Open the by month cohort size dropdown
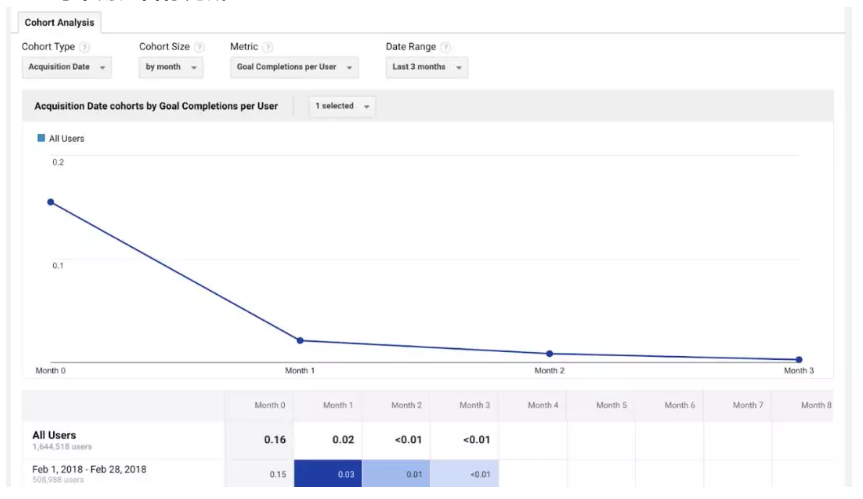The height and width of the screenshot is (499, 863). pyautogui.click(x=175, y=68)
